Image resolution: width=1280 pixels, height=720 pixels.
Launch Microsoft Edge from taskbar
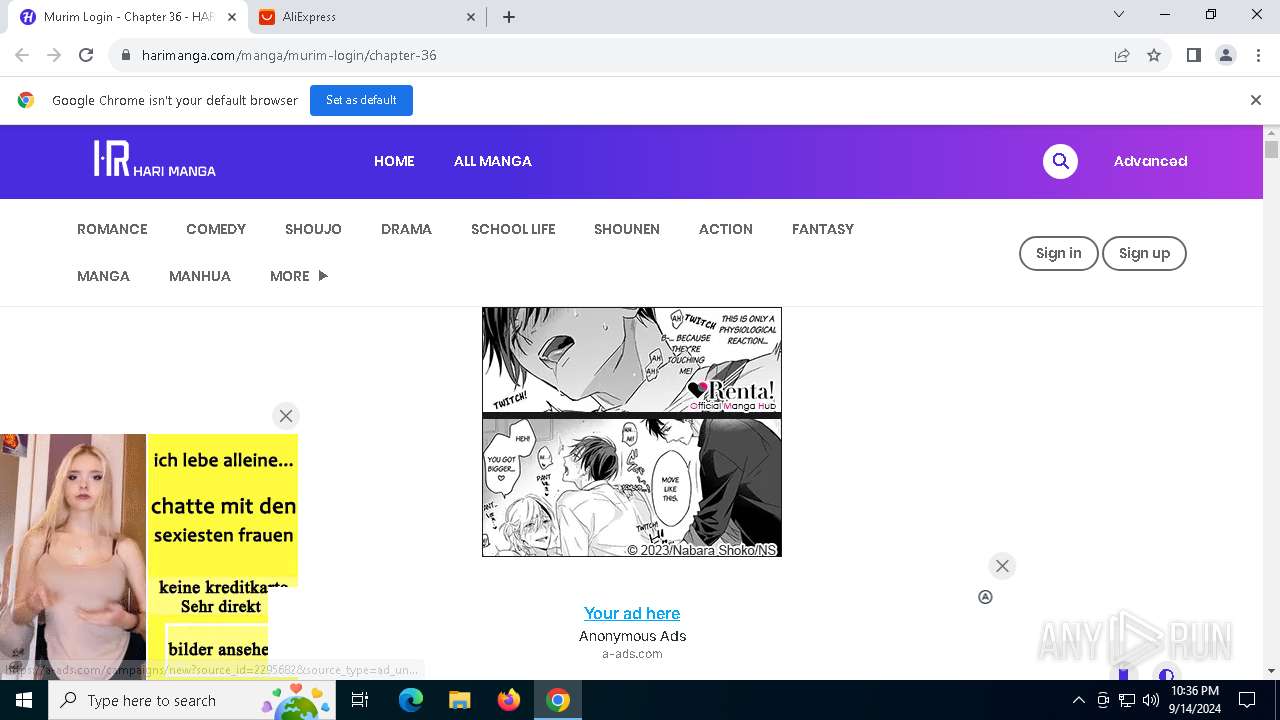411,700
